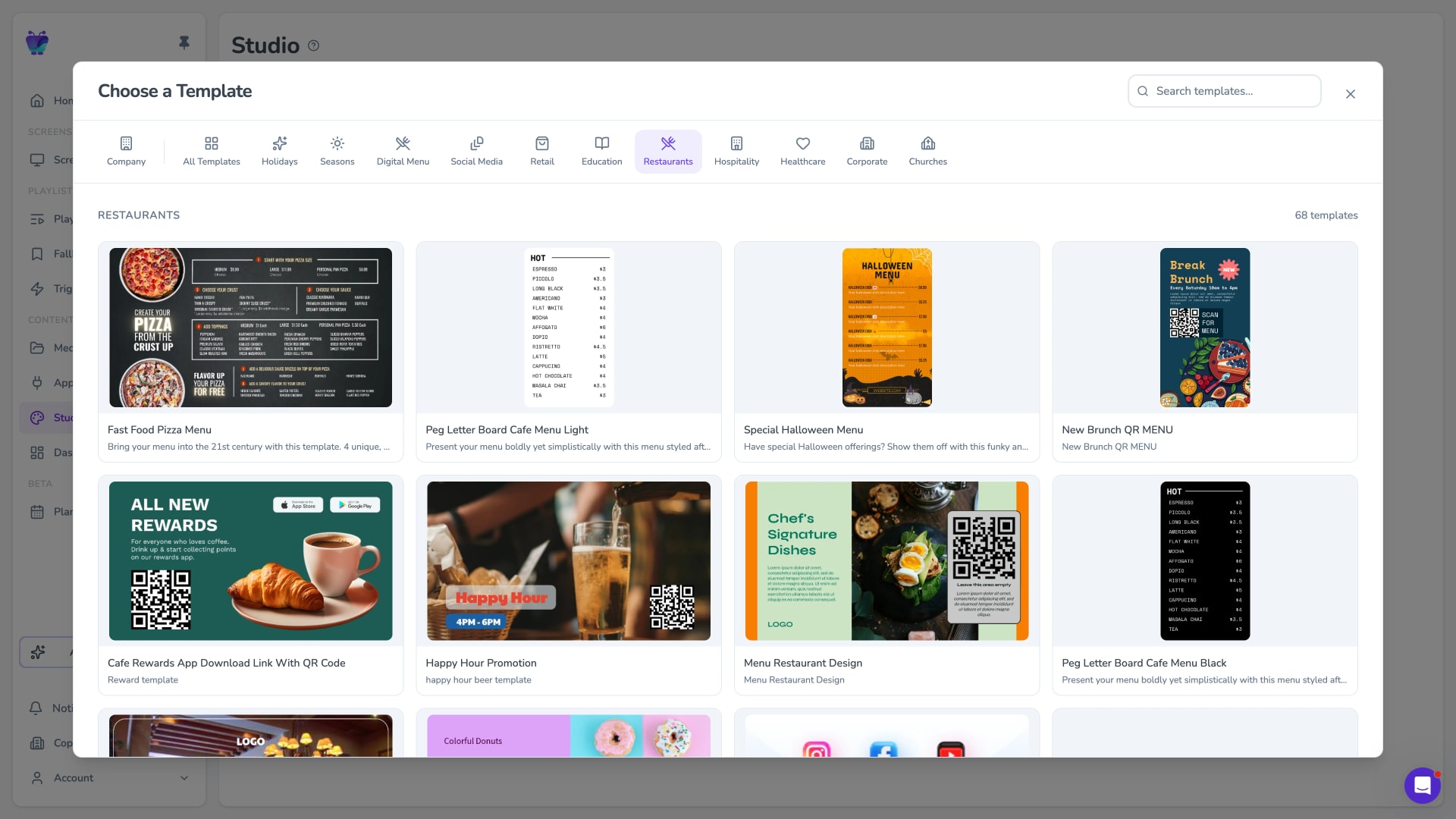
Task: Select Fast Food Pizza Menu thumbnail
Action: tap(251, 328)
